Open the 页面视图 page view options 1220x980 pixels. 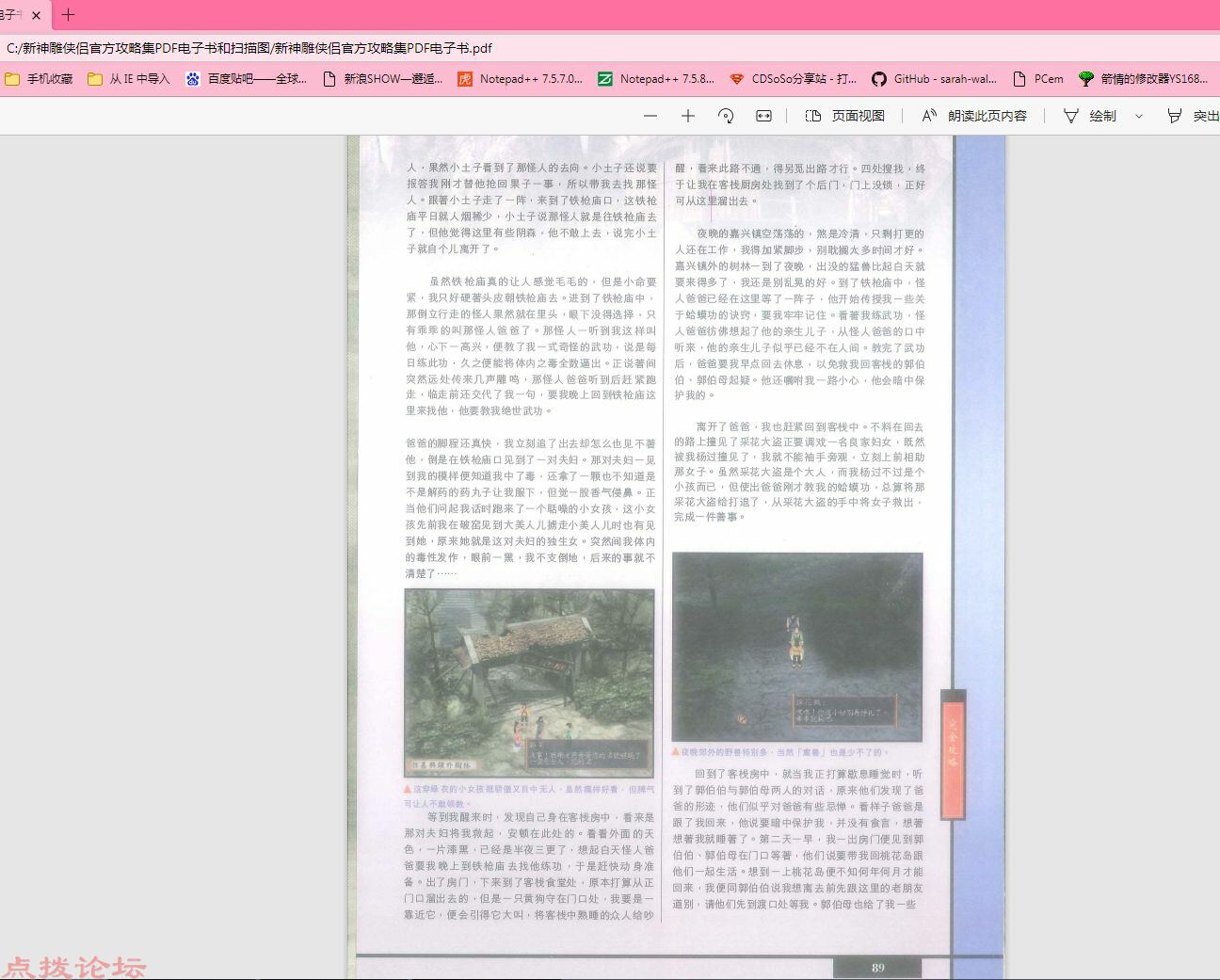(x=845, y=116)
